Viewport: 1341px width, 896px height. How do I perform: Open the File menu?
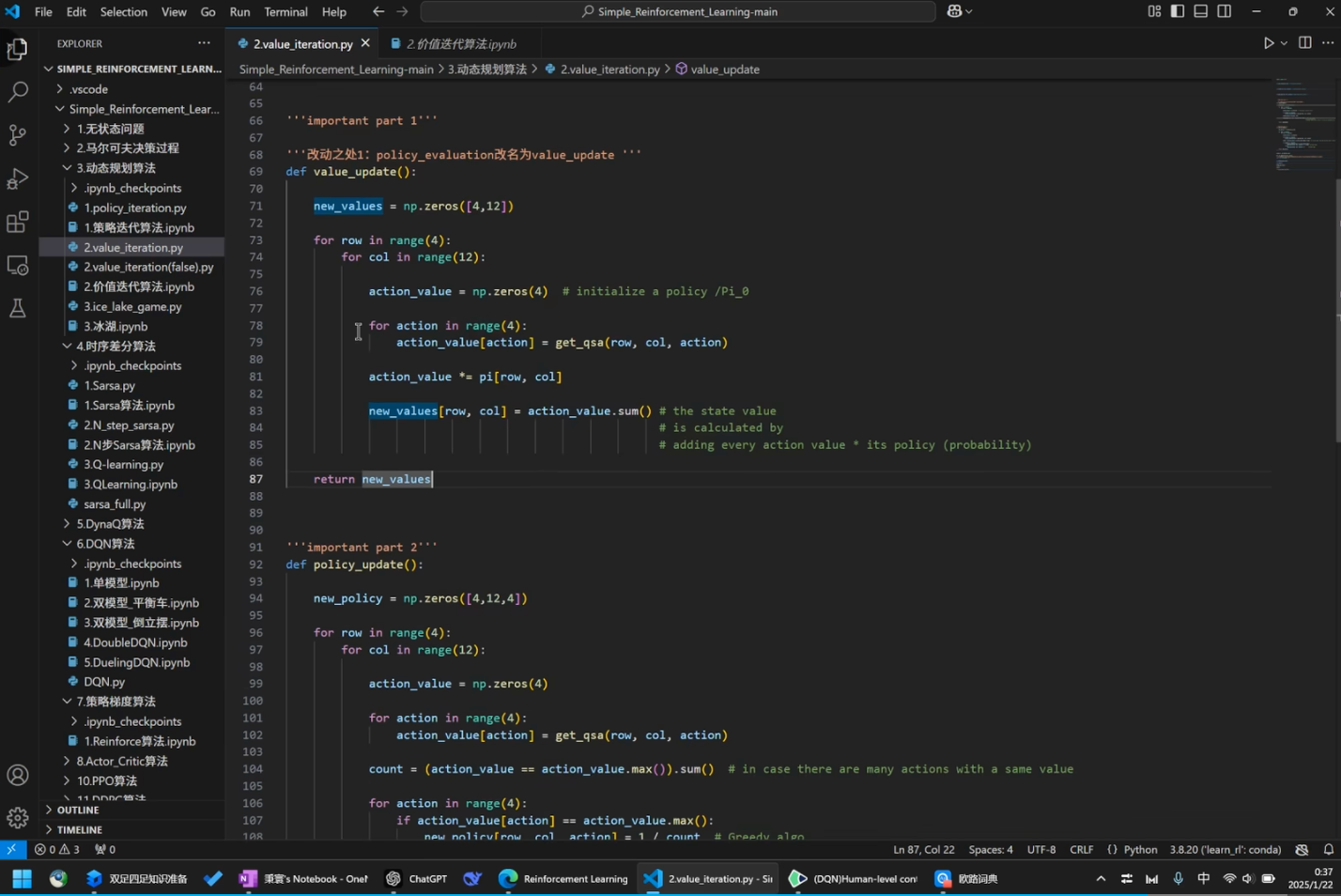(x=43, y=11)
